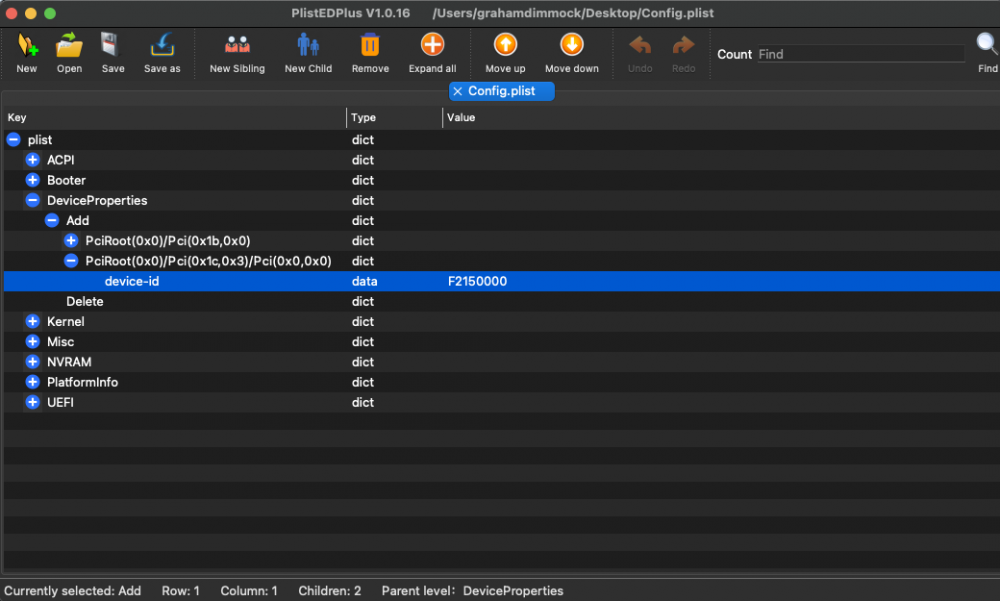
Task: Expand the UEFI node
Action: pos(33,403)
